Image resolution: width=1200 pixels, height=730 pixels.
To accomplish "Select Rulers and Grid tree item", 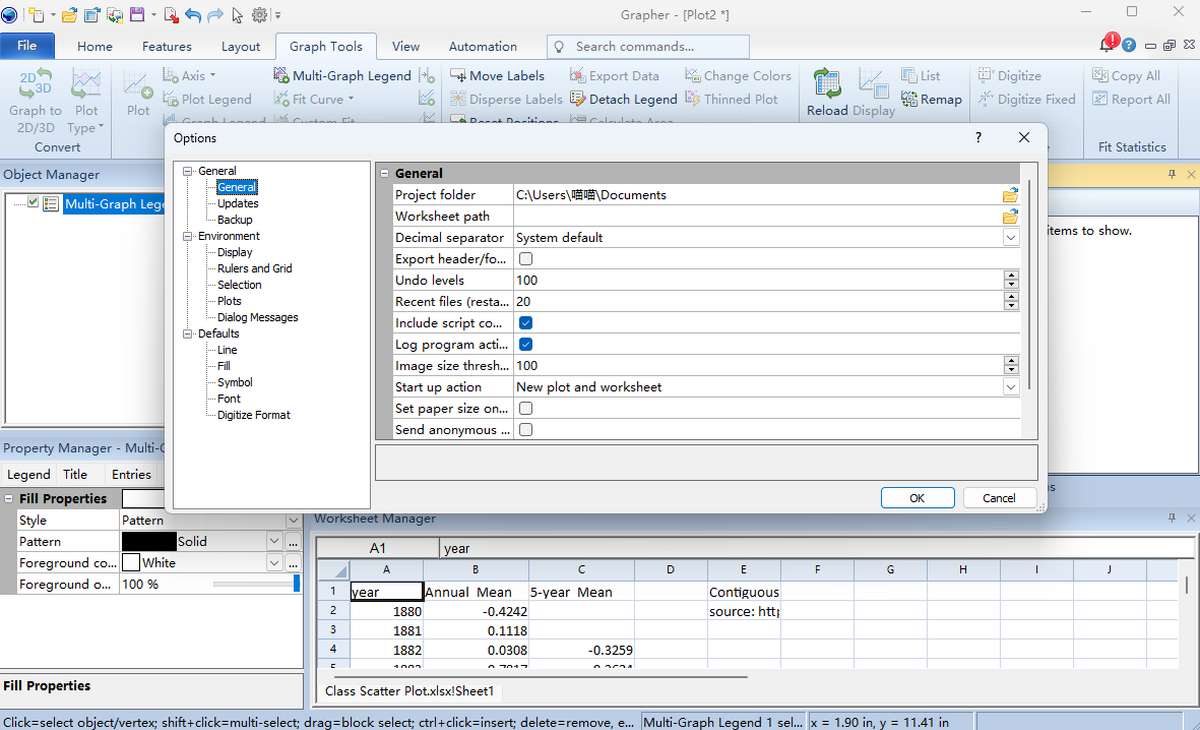I will tap(255, 268).
